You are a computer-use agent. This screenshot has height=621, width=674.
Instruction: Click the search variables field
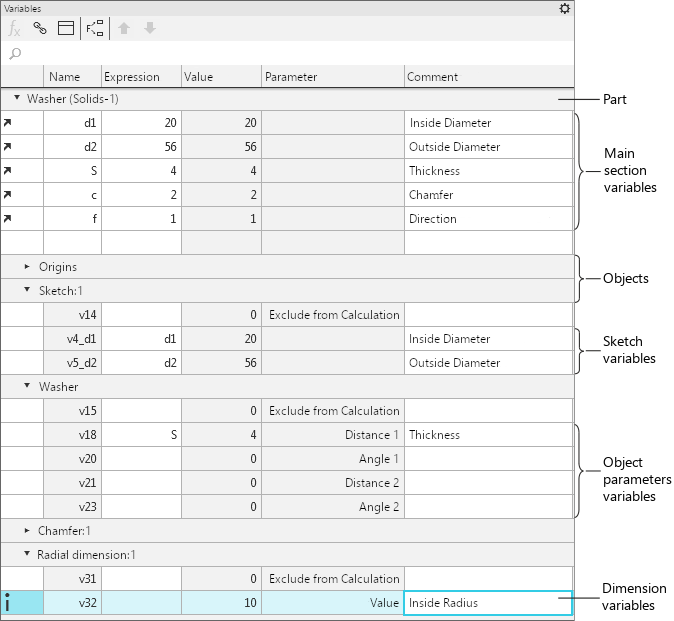[x=290, y=53]
